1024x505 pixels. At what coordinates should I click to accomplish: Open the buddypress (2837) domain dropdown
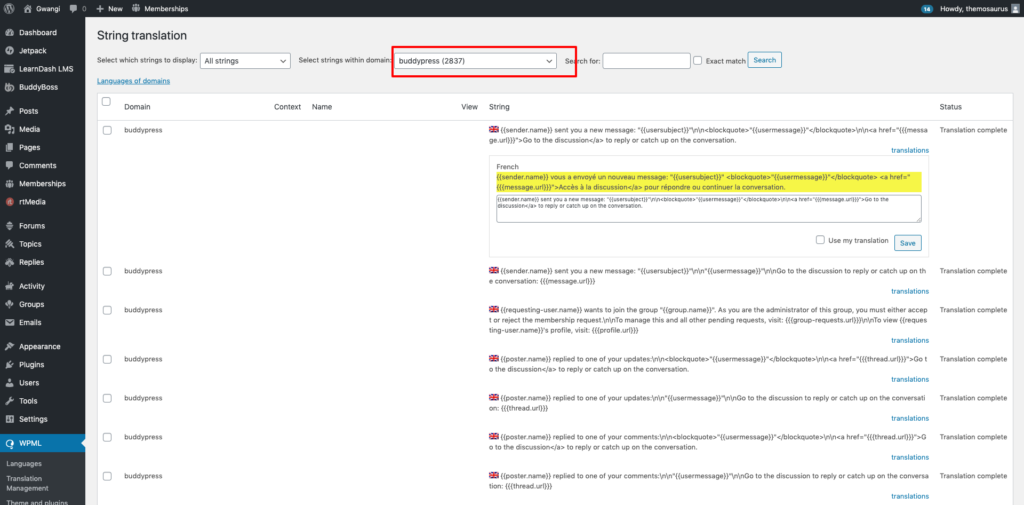[x=475, y=61]
